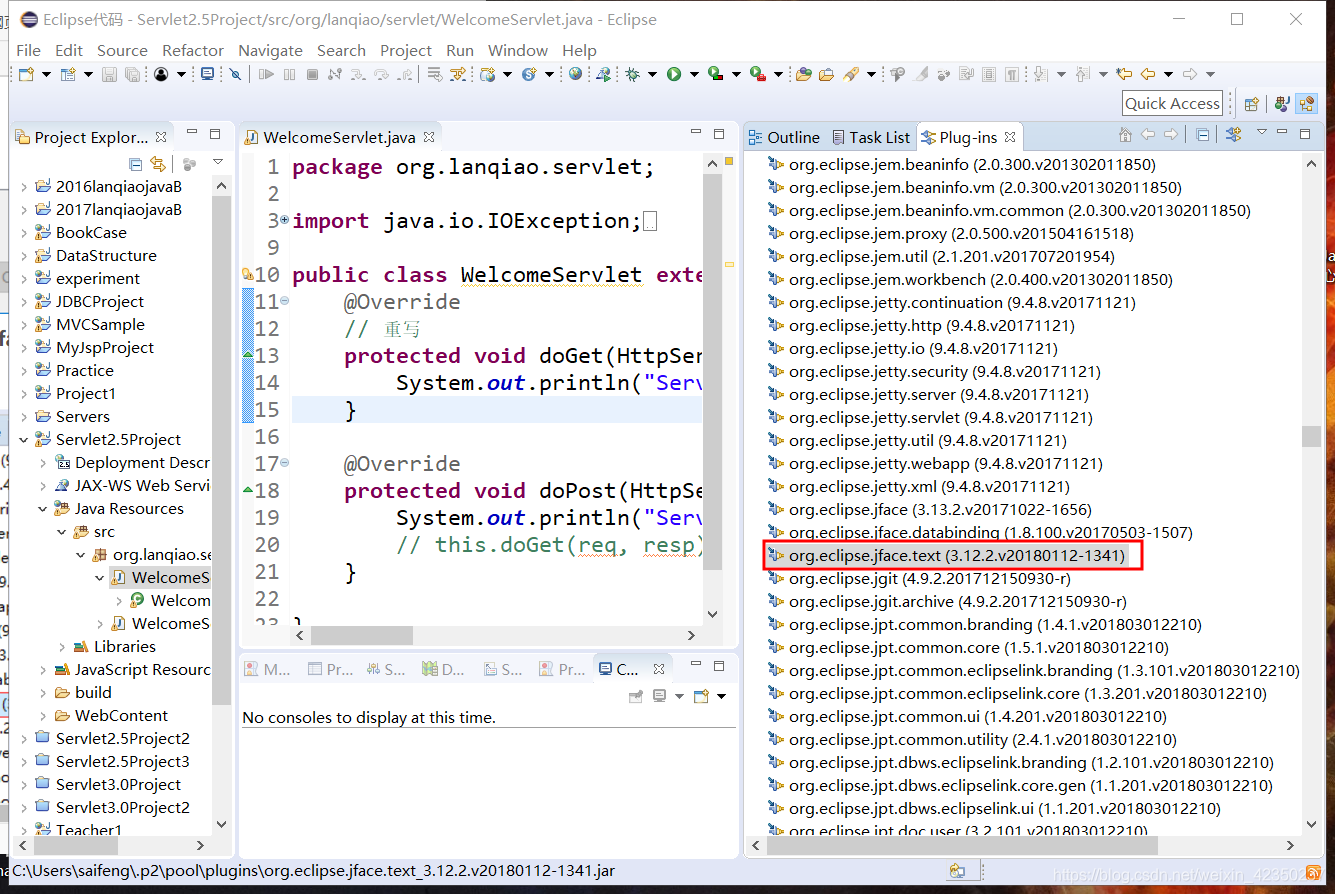Image resolution: width=1335 pixels, height=894 pixels.
Task: Open the Refactor menu
Action: (x=193, y=50)
